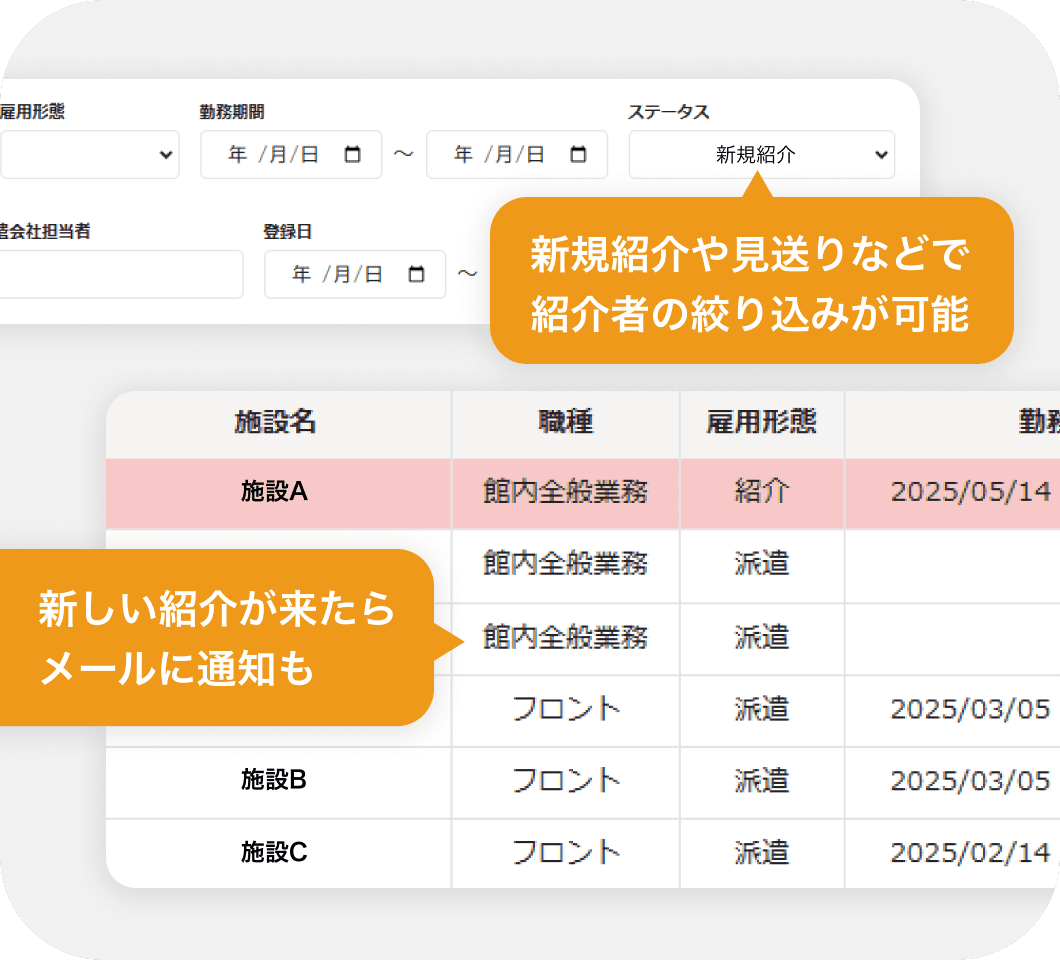Expand the 雇用形態 filter dropdown
This screenshot has height=960, width=1060.
tap(90, 155)
